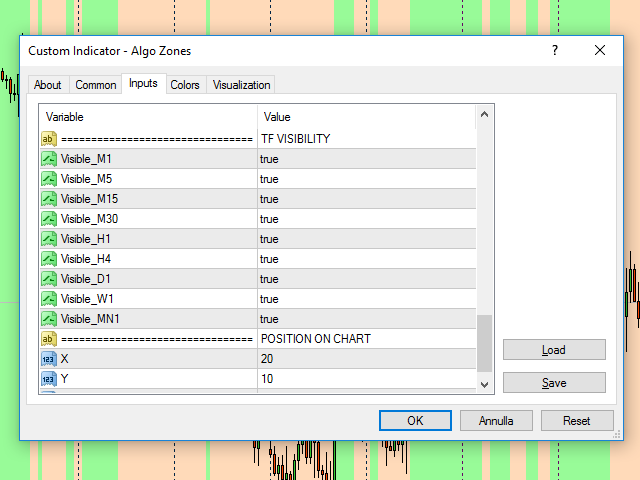Toggle the Visible_M30 true value

click(x=365, y=219)
